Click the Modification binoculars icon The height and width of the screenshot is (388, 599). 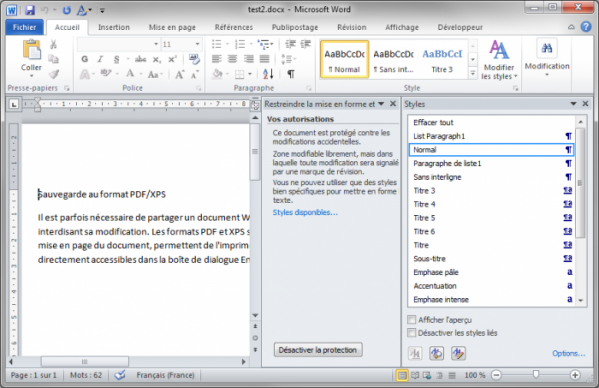coord(547,48)
